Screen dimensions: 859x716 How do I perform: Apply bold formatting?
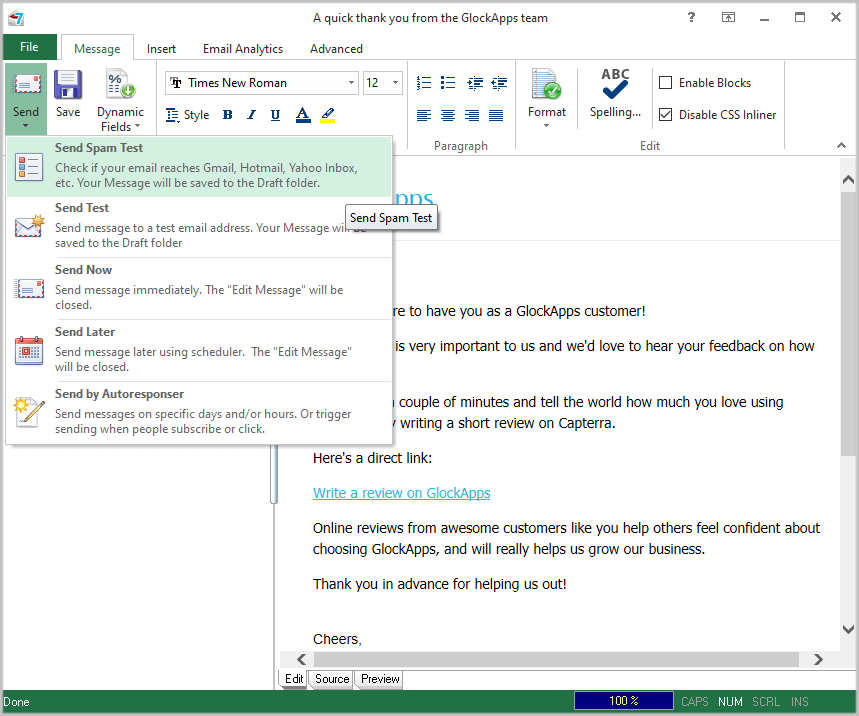pos(228,114)
